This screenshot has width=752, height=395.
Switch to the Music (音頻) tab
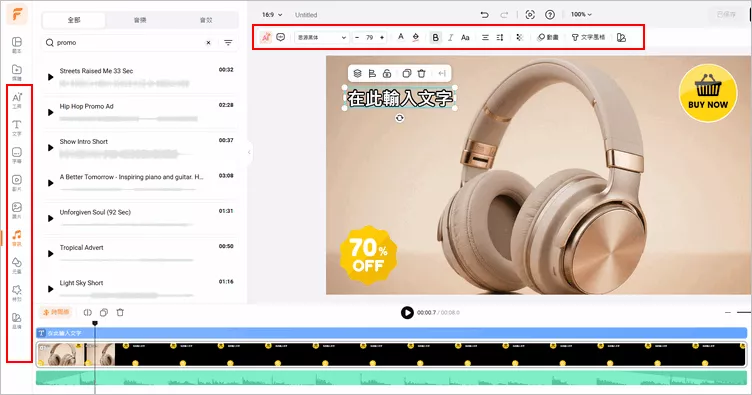coord(140,20)
